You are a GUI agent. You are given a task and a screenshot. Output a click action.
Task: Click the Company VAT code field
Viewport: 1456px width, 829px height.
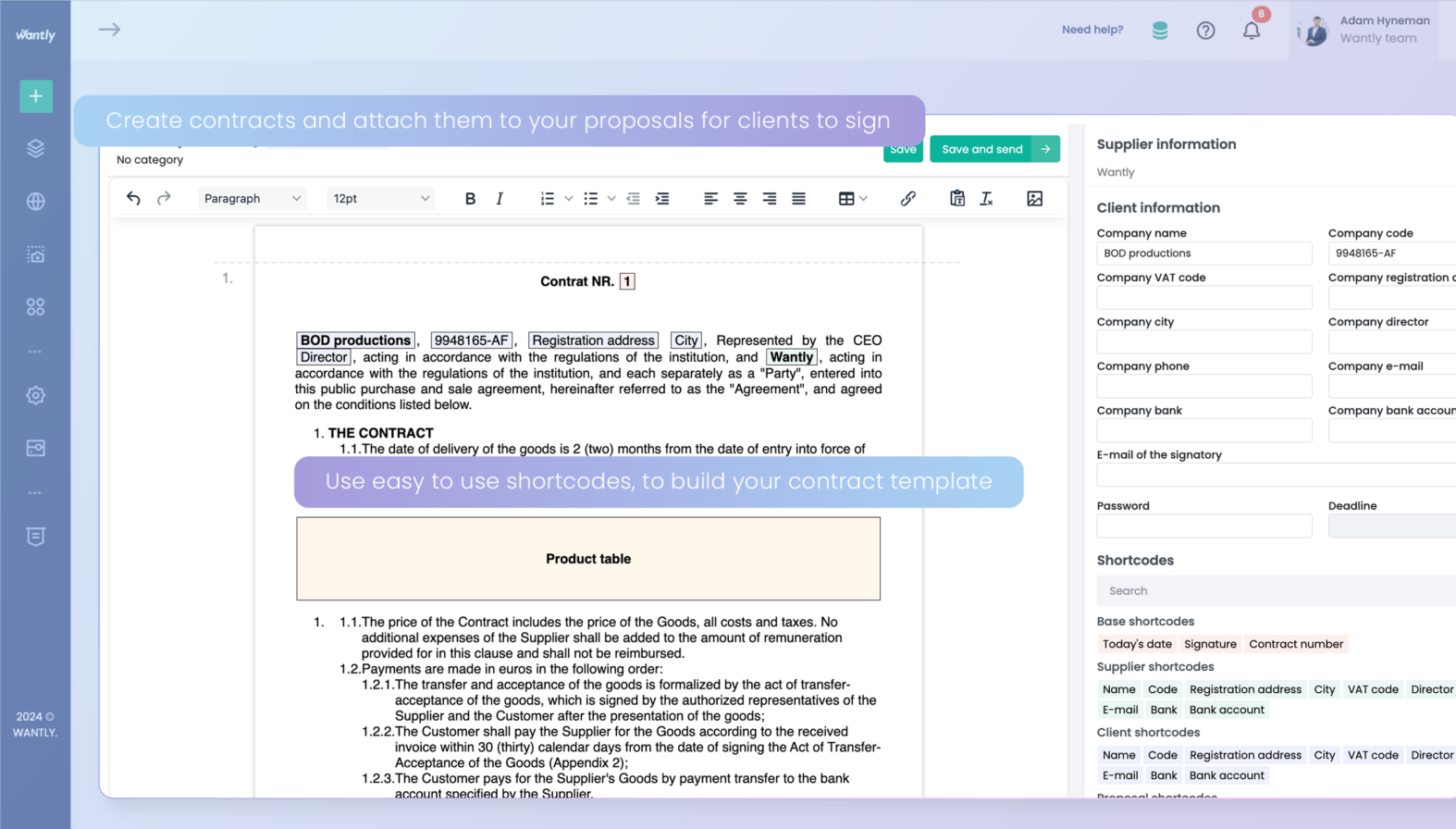(x=1203, y=298)
